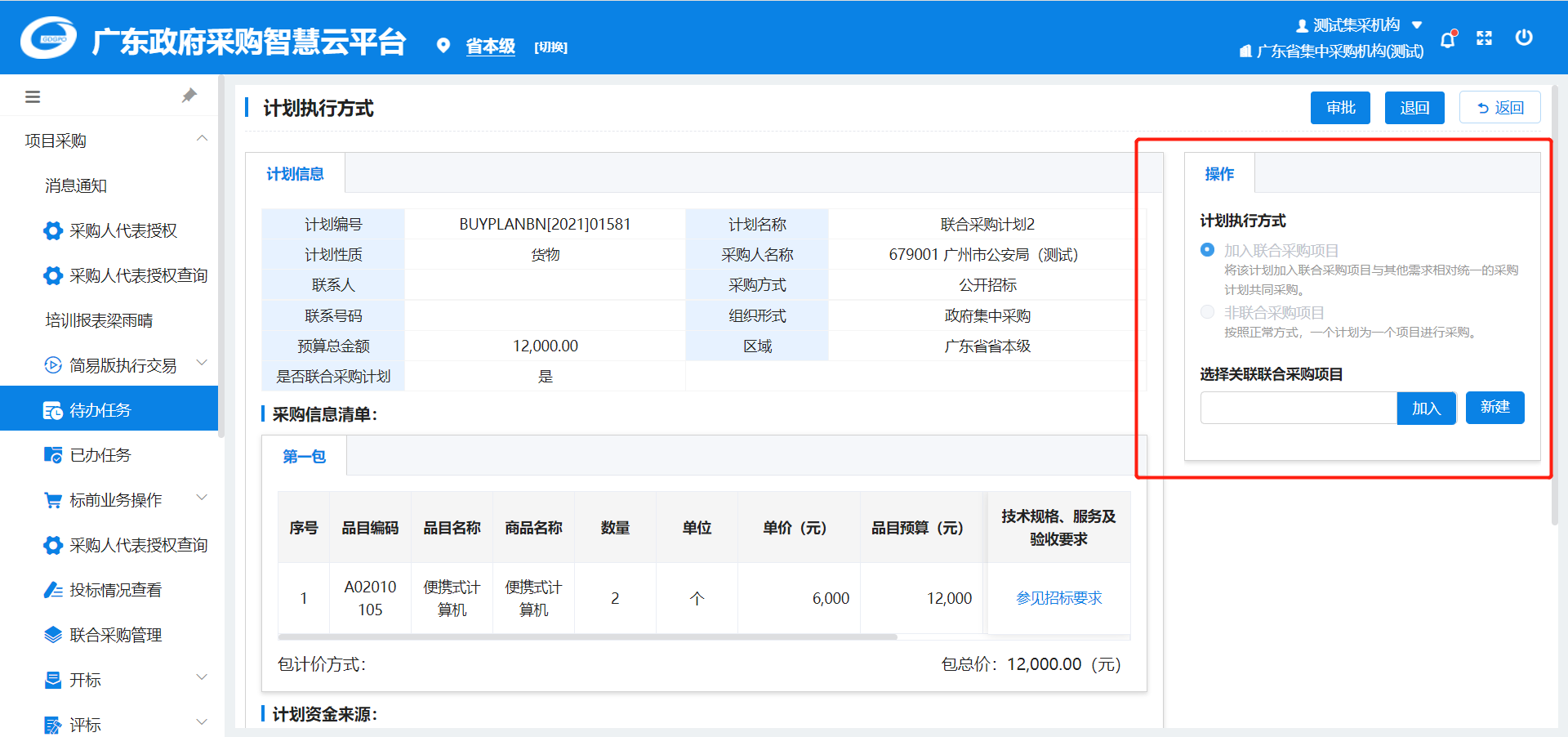The width and height of the screenshot is (1568, 737).
Task: Select 加入联合采购项目 radio option
Action: 1207,250
